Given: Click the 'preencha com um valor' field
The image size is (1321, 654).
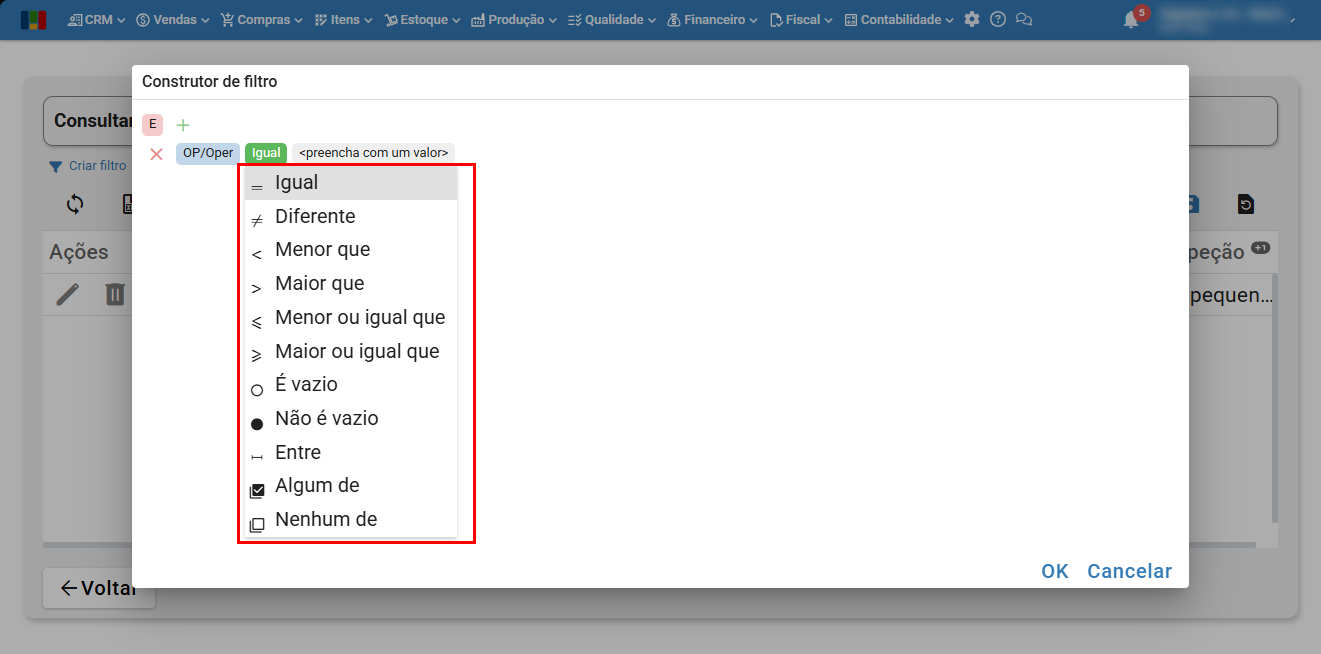Looking at the screenshot, I should [x=373, y=153].
